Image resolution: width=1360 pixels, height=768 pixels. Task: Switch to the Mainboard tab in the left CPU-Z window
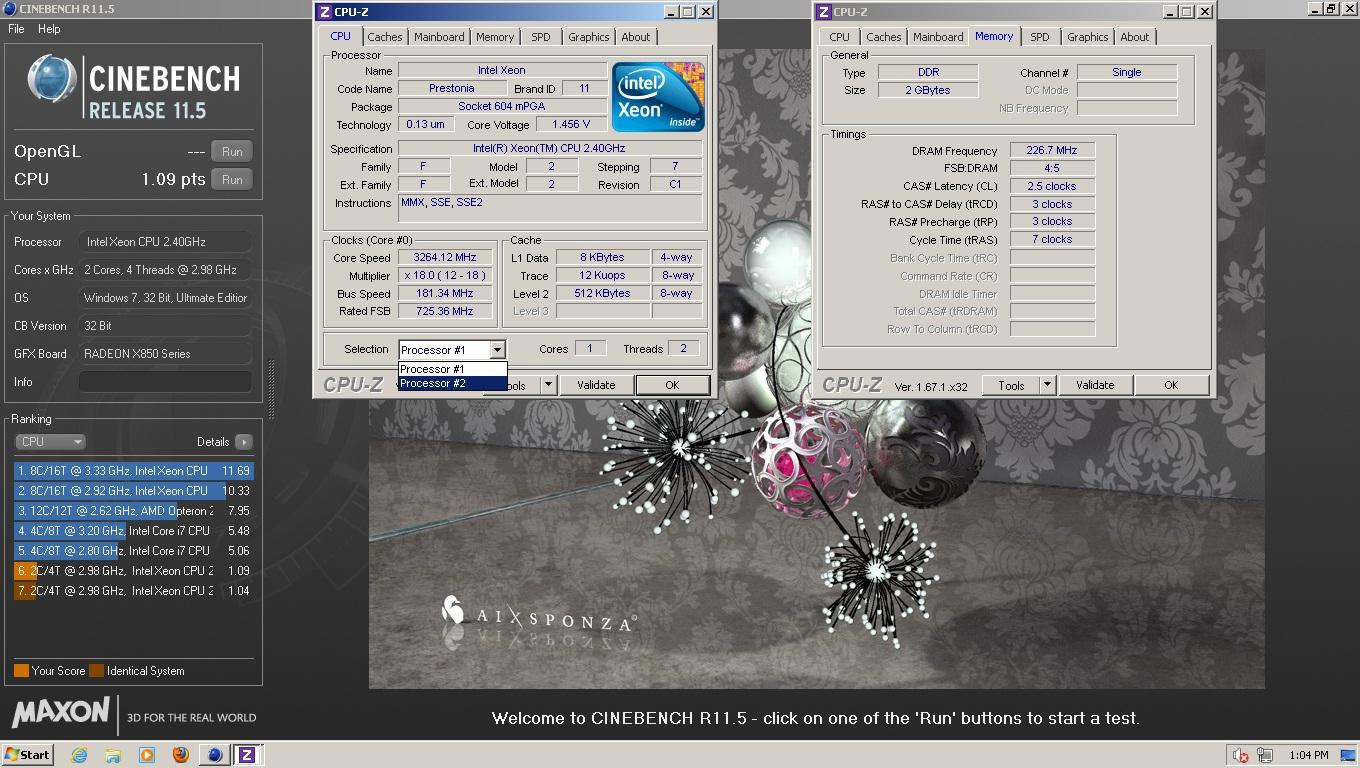click(439, 37)
